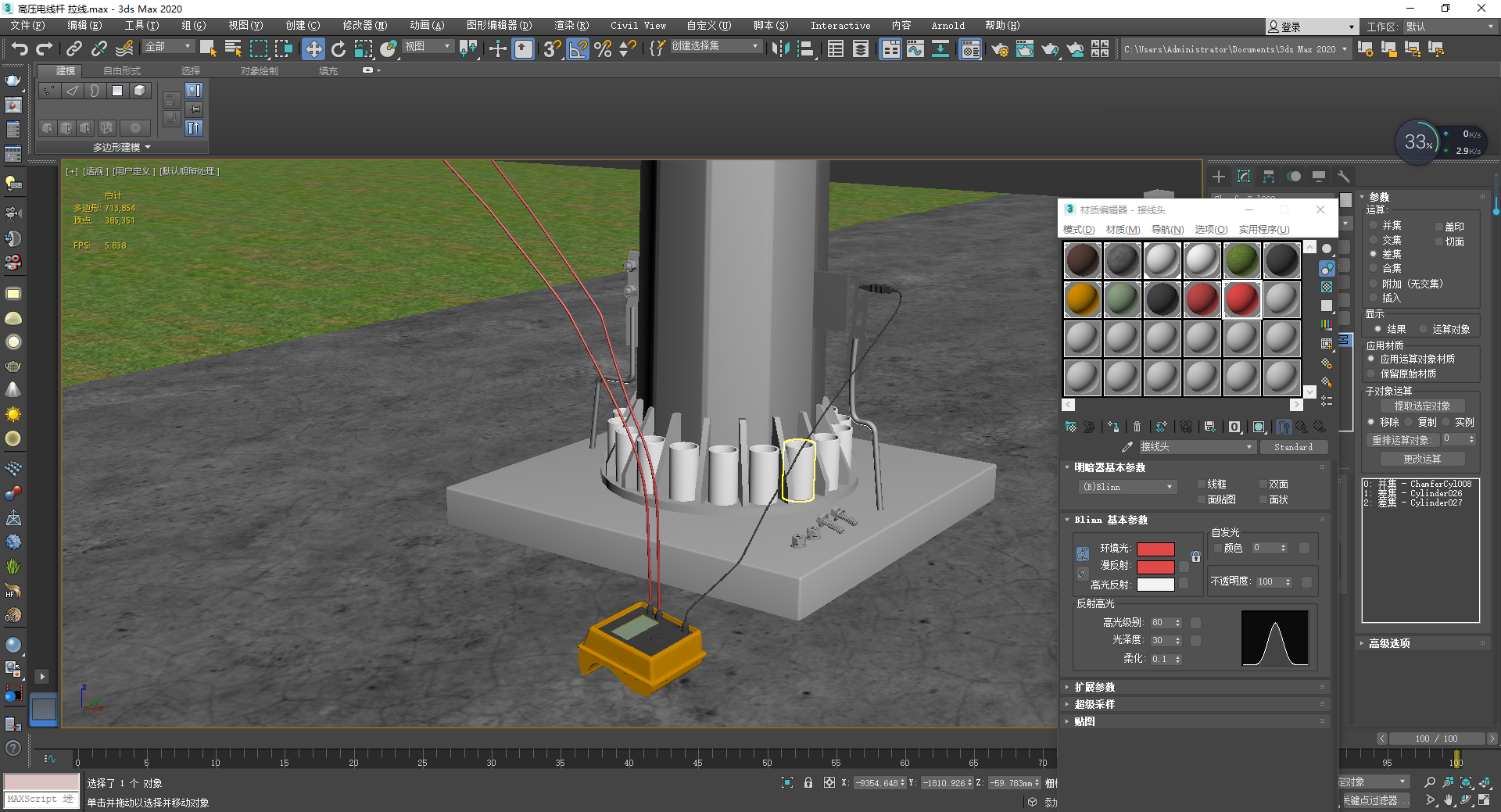Screen dimensions: 1501x812
Task: Enable the 双面 (2-sided) checkbox
Action: coord(1263,485)
